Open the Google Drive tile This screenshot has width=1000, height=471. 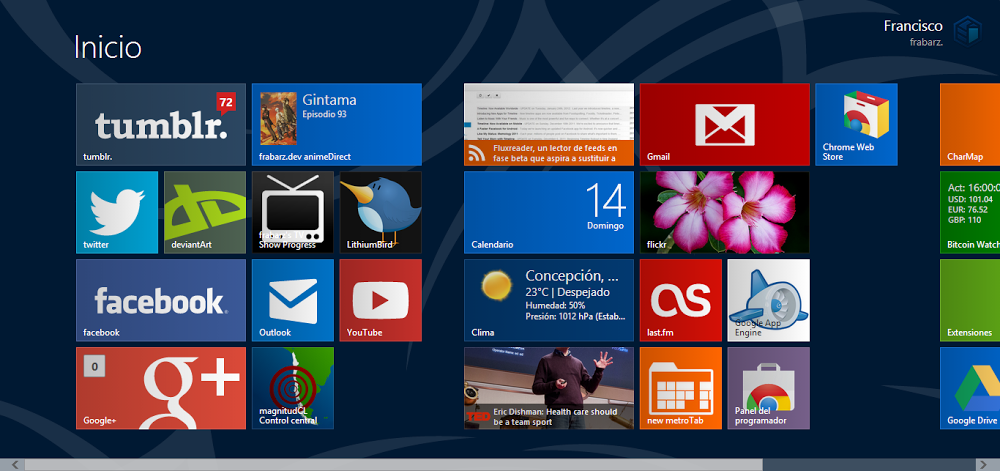970,388
